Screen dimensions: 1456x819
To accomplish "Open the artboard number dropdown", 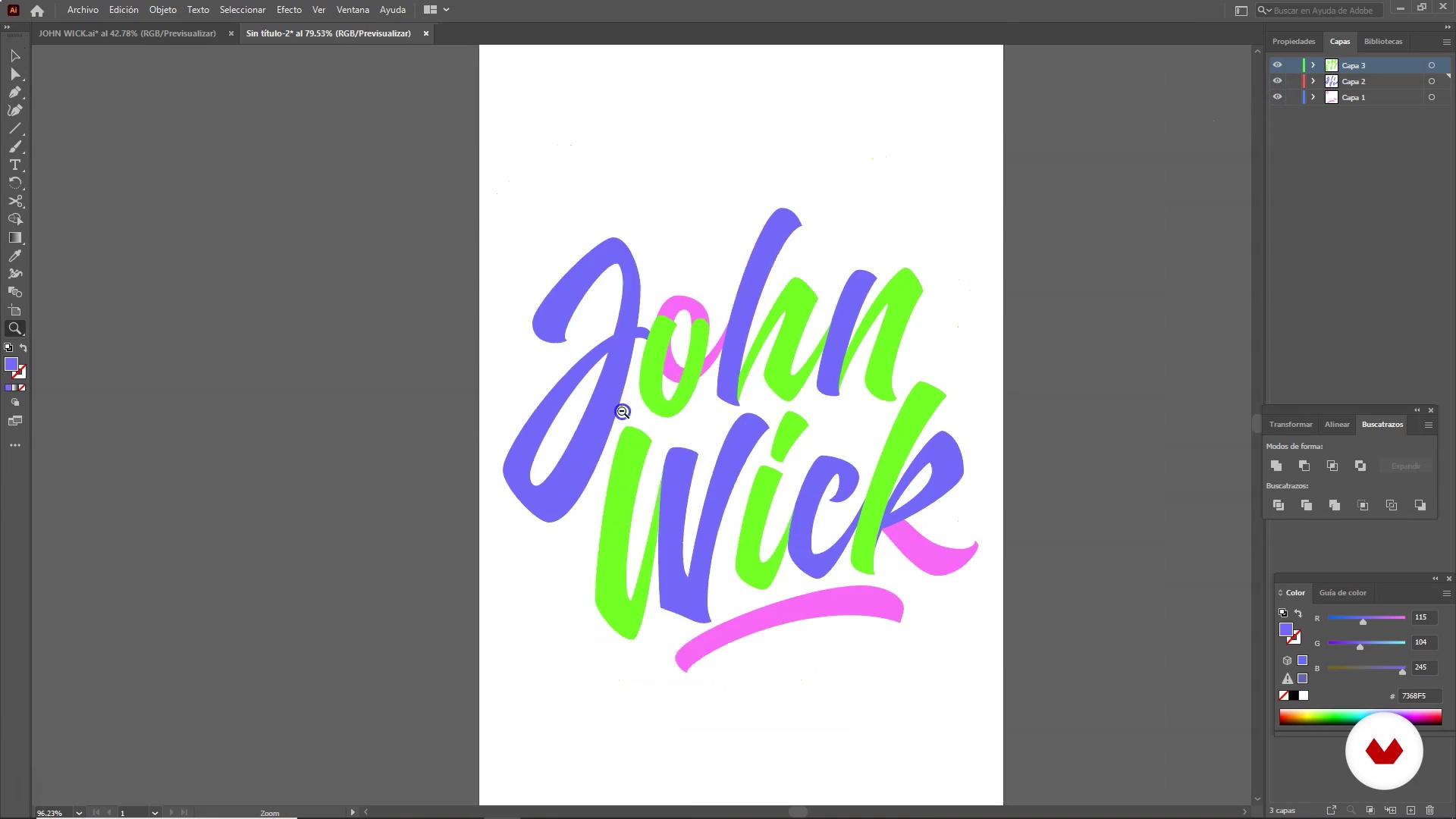I will 155,813.
